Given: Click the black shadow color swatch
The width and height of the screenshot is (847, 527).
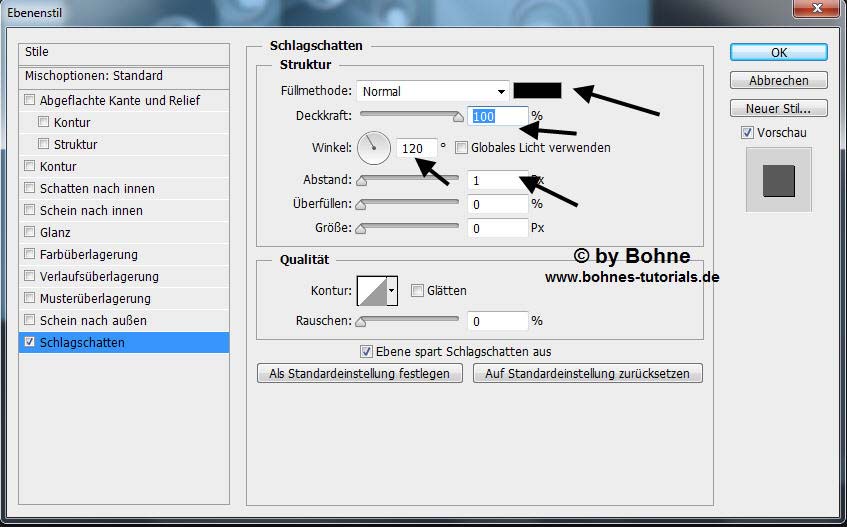Looking at the screenshot, I should click(537, 91).
